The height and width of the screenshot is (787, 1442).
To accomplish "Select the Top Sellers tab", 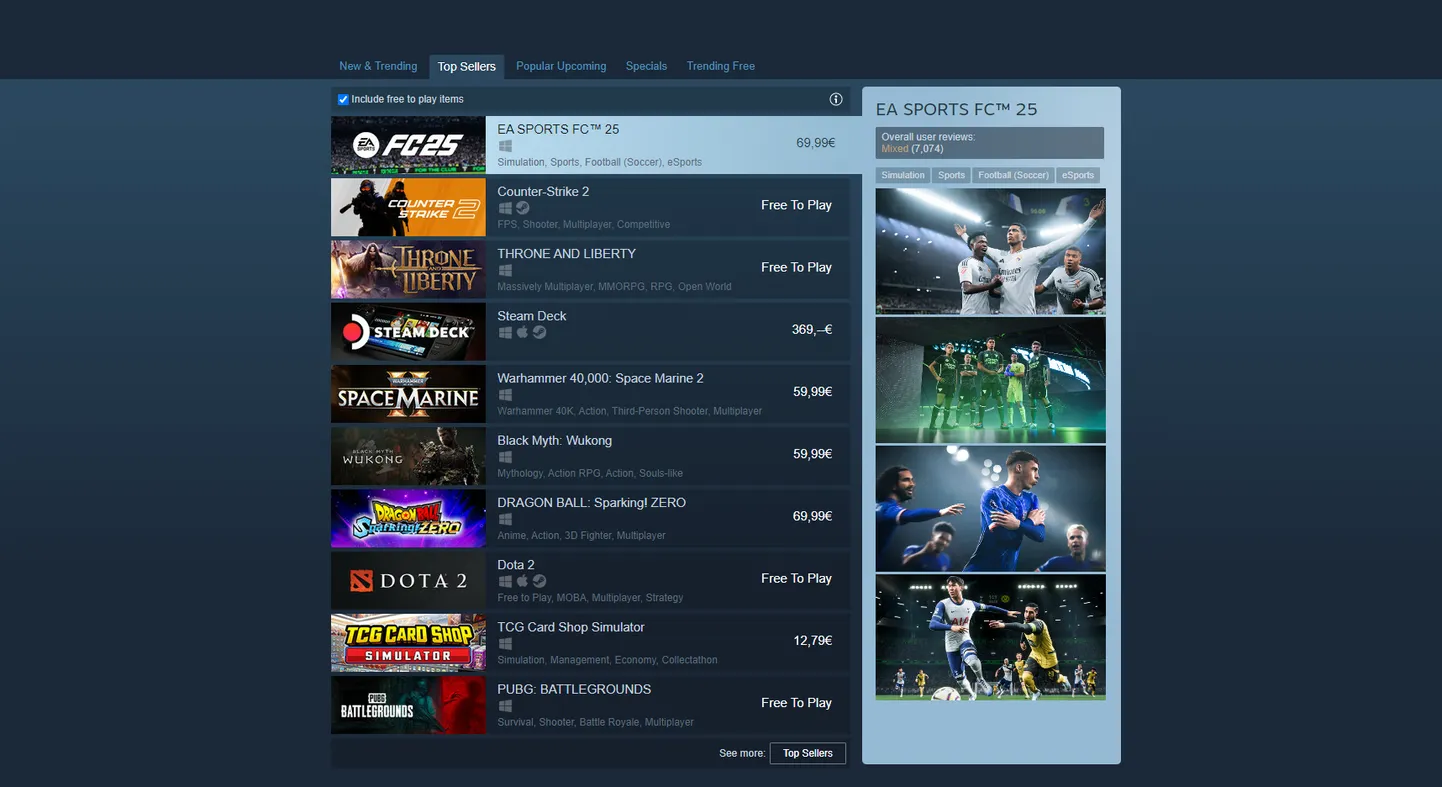I will point(467,67).
